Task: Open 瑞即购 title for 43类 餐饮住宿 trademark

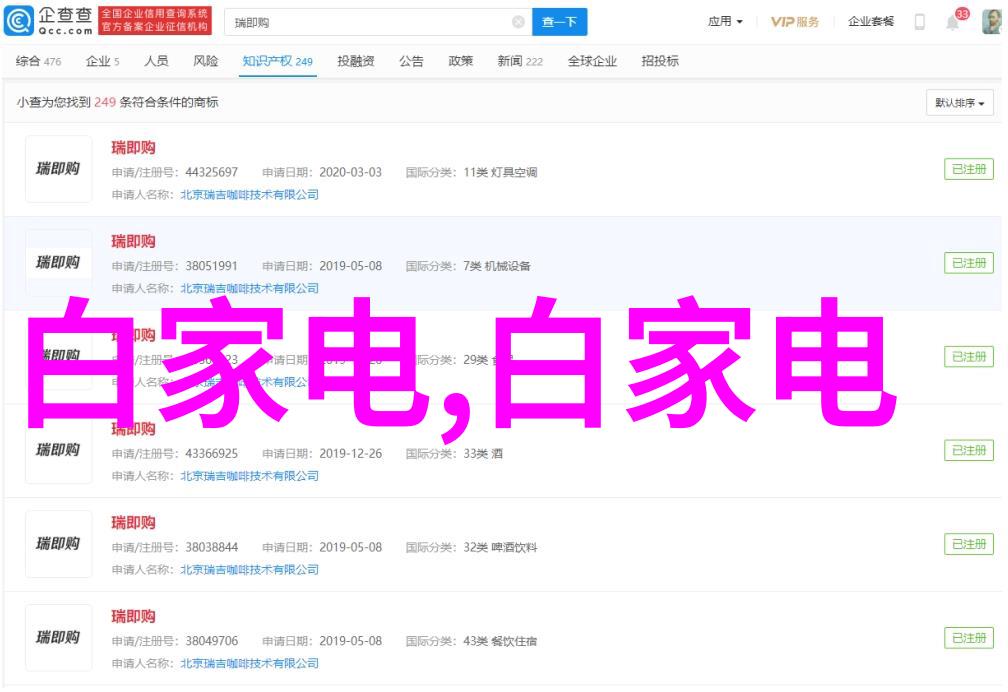Action: (x=133, y=617)
